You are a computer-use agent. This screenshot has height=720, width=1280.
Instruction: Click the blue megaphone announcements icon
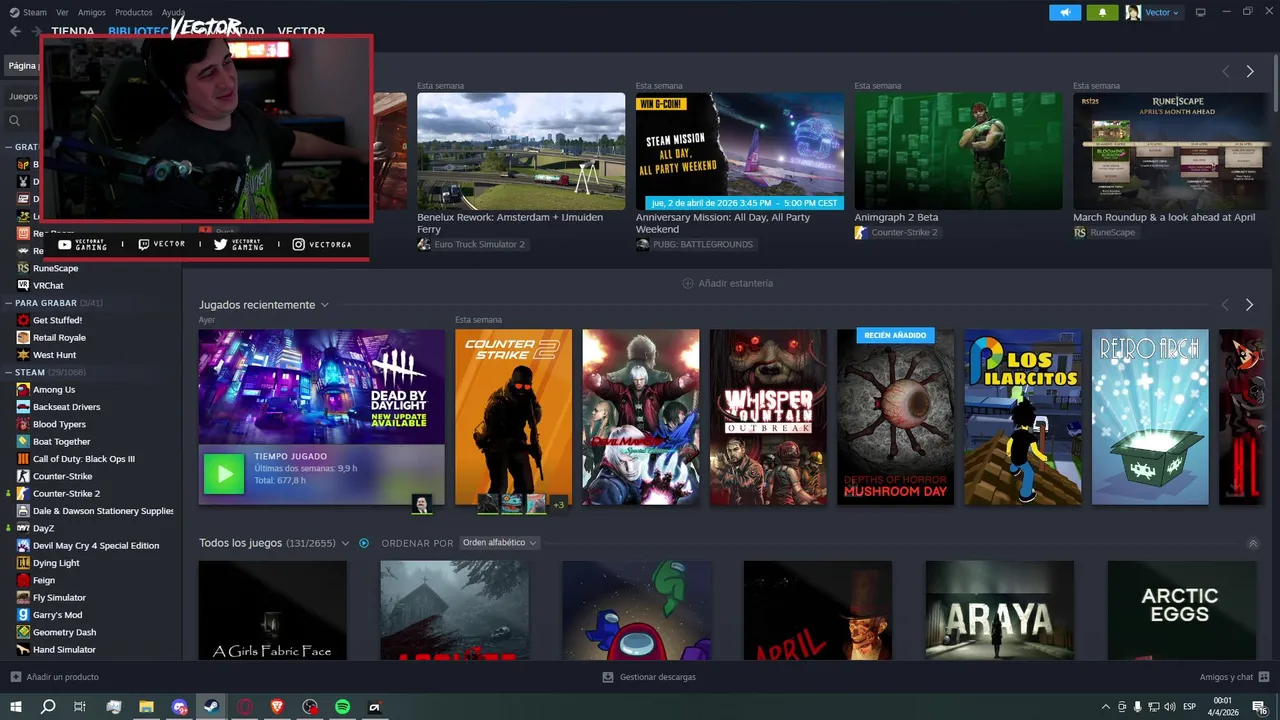tap(1065, 12)
